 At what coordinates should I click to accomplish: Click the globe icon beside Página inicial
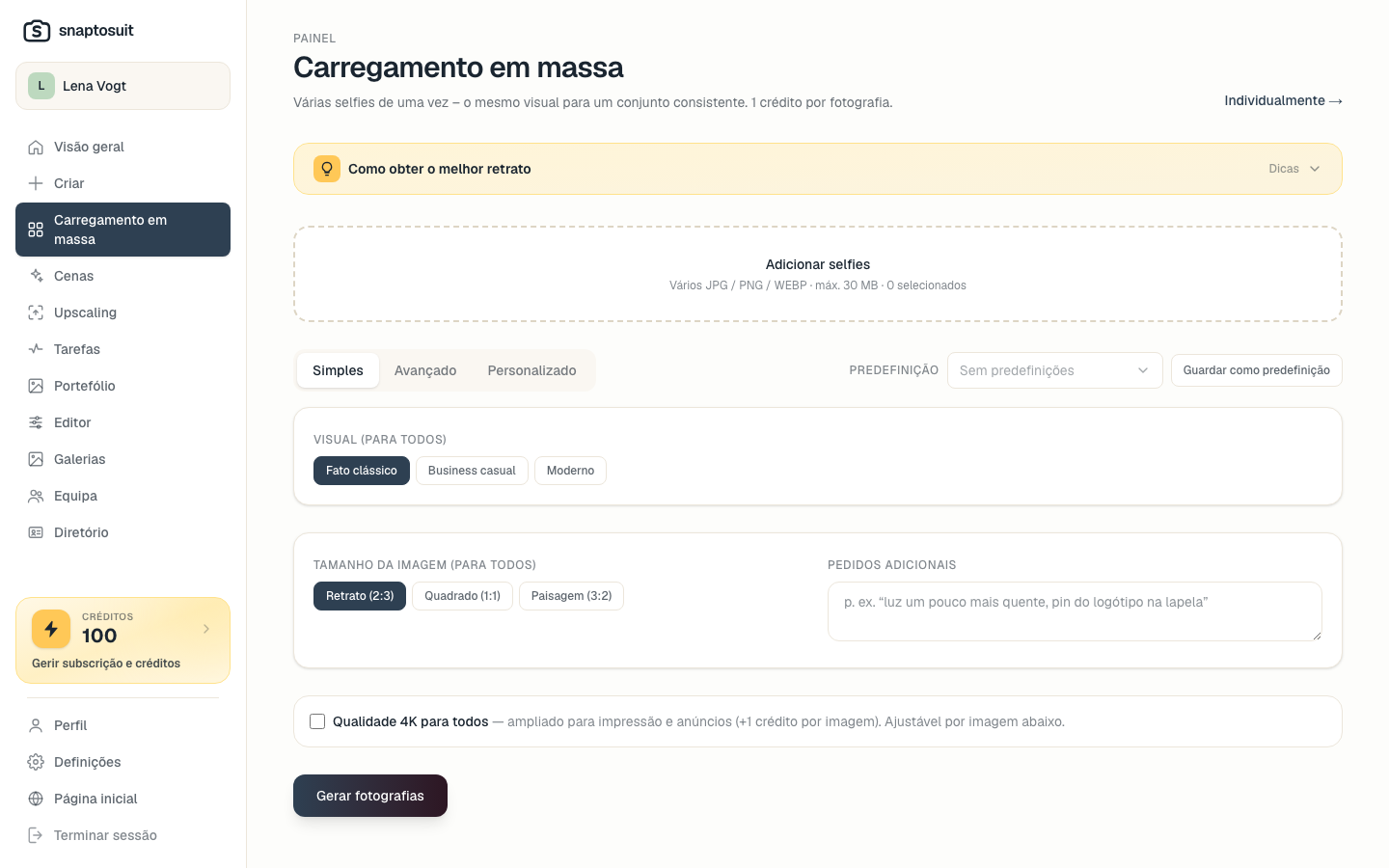click(36, 799)
